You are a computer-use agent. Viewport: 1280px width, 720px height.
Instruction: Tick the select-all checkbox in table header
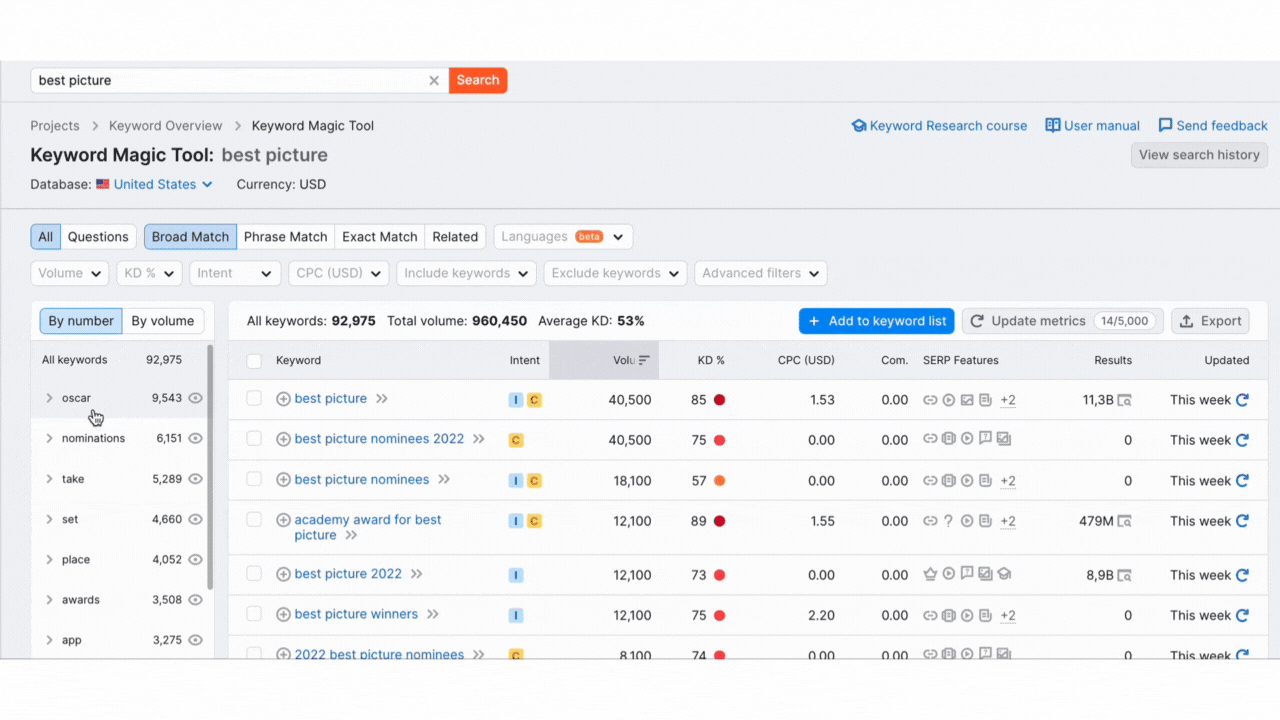254,361
